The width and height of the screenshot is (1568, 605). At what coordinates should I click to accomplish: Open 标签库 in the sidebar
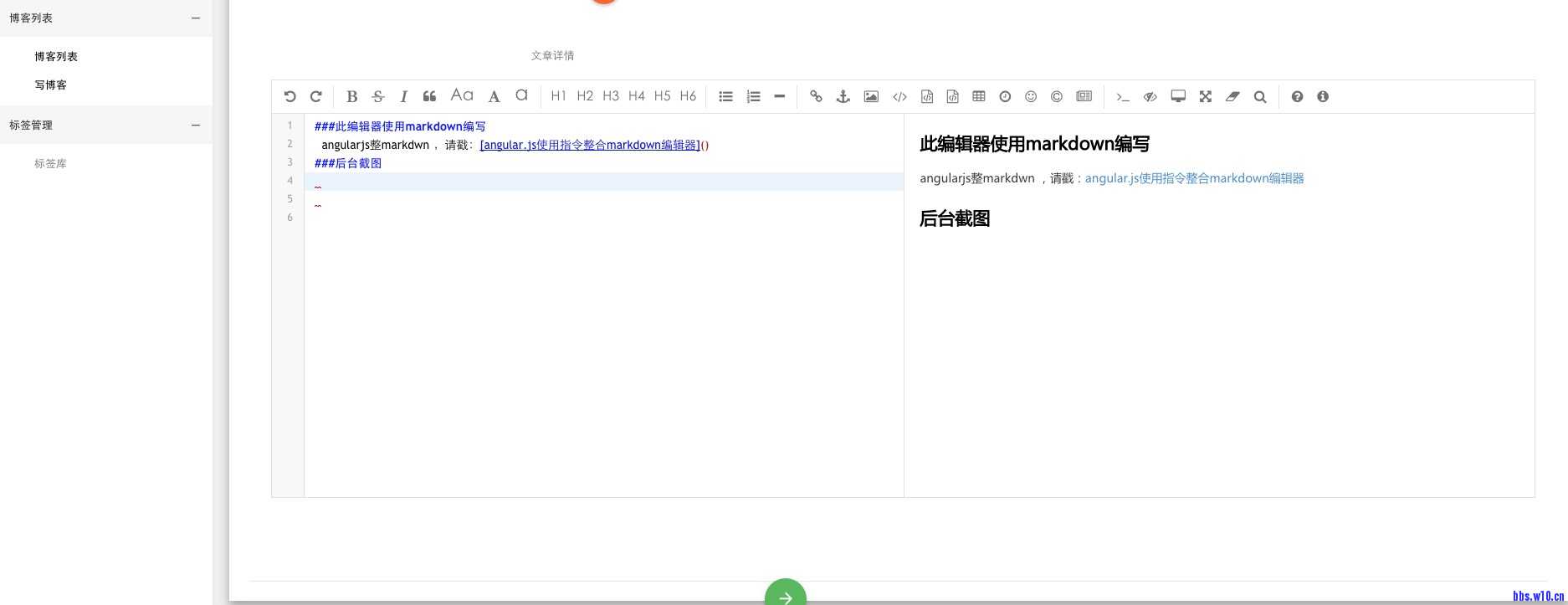coord(51,163)
